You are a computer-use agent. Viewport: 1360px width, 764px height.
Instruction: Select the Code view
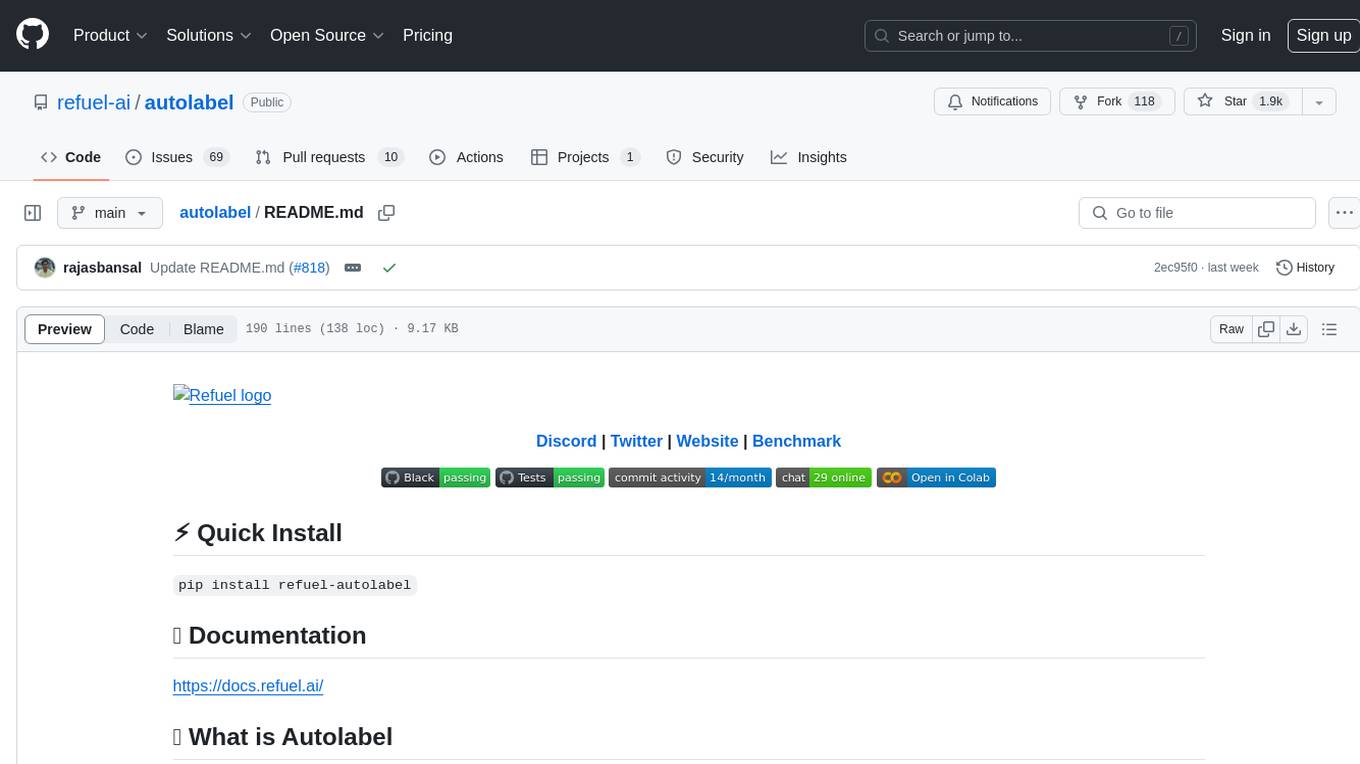pos(137,329)
